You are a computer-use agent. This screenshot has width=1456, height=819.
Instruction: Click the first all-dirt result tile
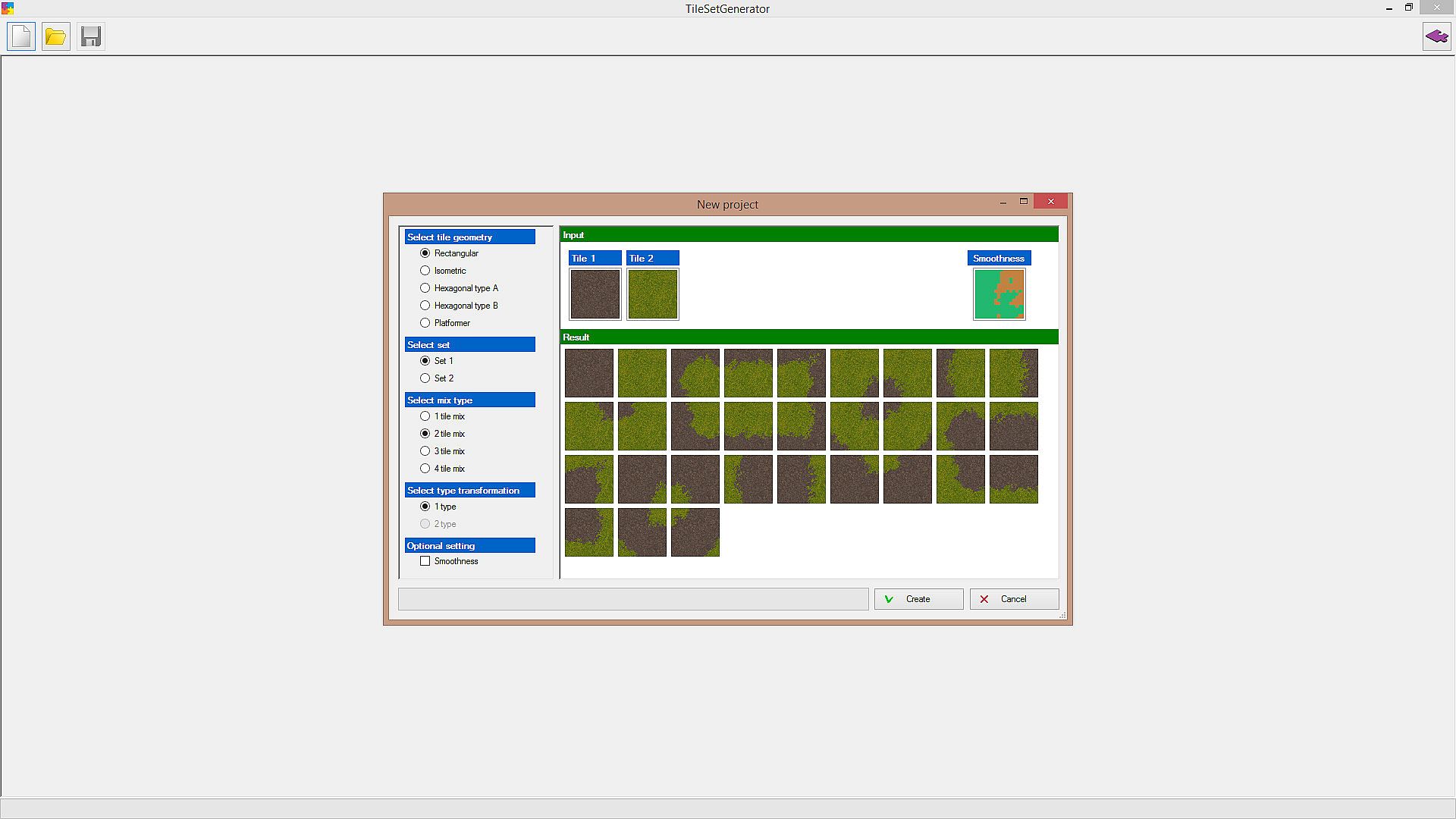click(589, 373)
